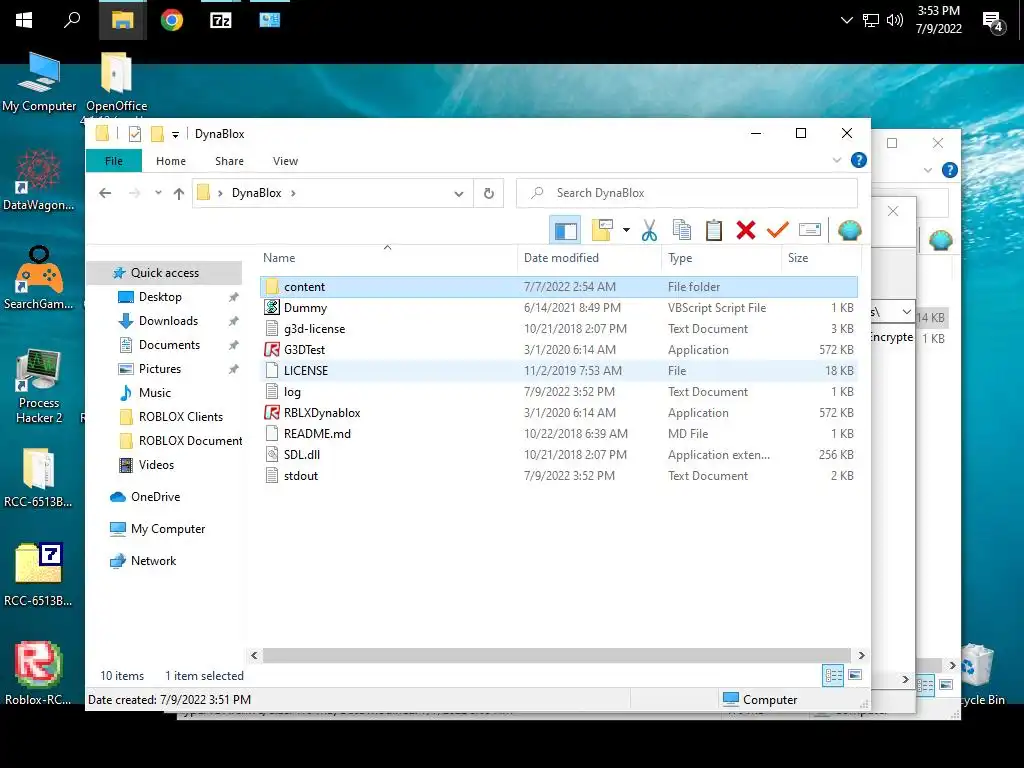Open the recent locations dropdown
The image size is (1024, 768).
(158, 193)
